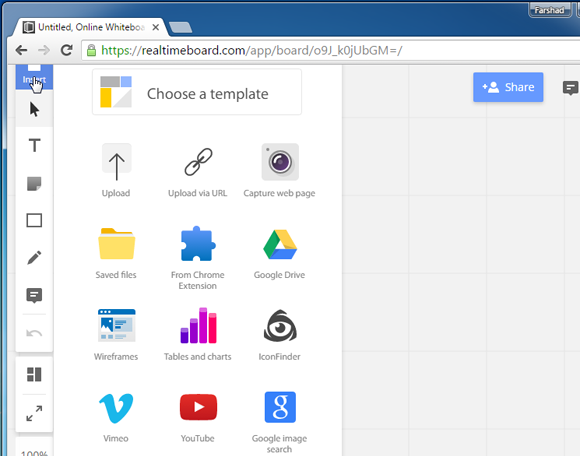The image size is (580, 456).
Task: Click the undo arrow
Action: click(x=34, y=334)
